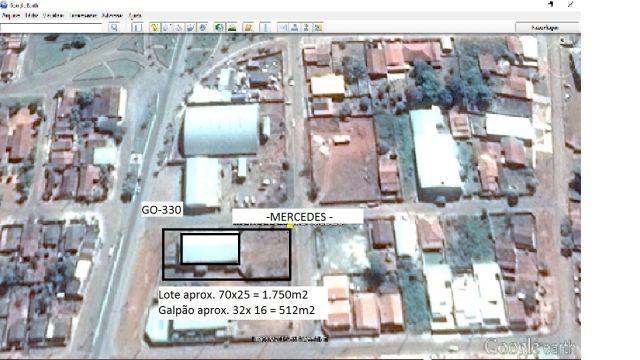
Task: Select the Add Polygon tool
Action: (x=167, y=28)
